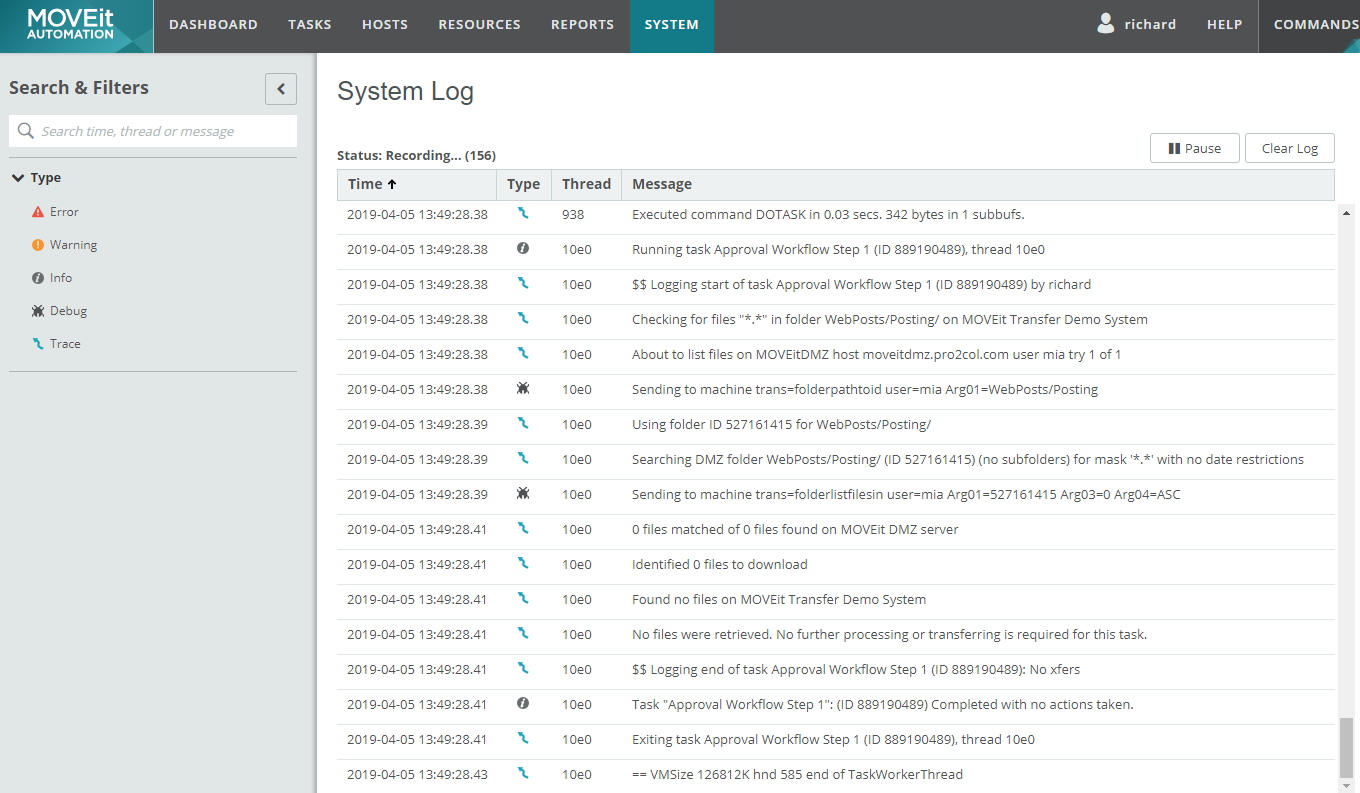Image resolution: width=1360 pixels, height=793 pixels.
Task: Click trace icon on About to list files row
Action: (522, 353)
